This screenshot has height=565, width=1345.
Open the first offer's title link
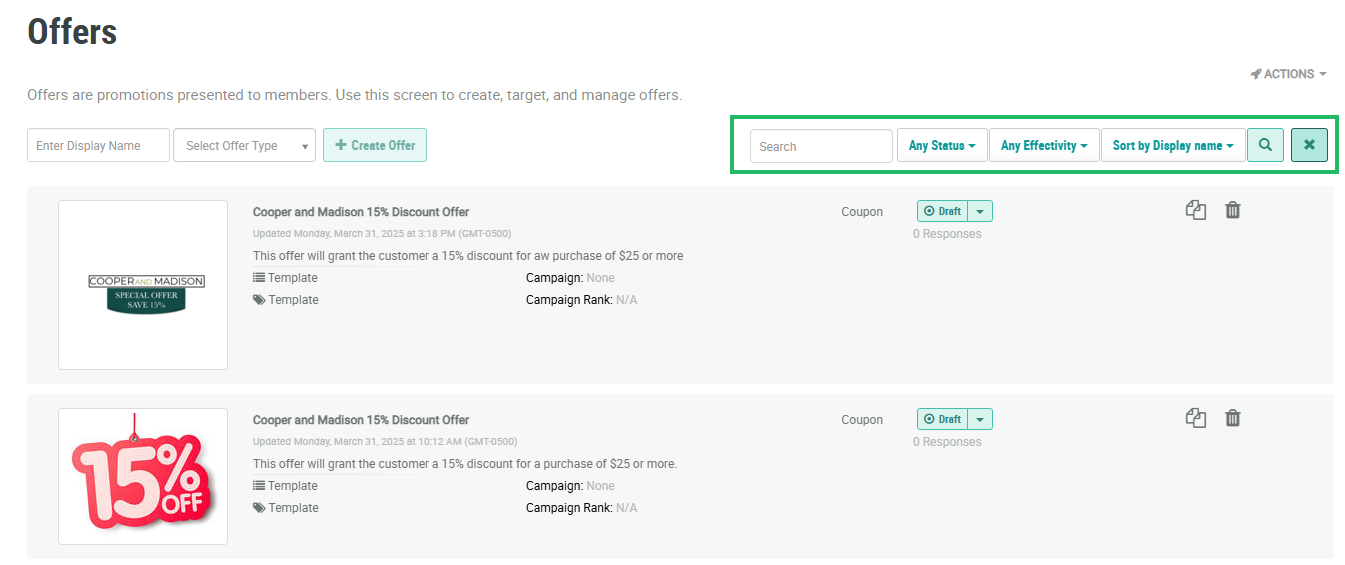[360, 212]
